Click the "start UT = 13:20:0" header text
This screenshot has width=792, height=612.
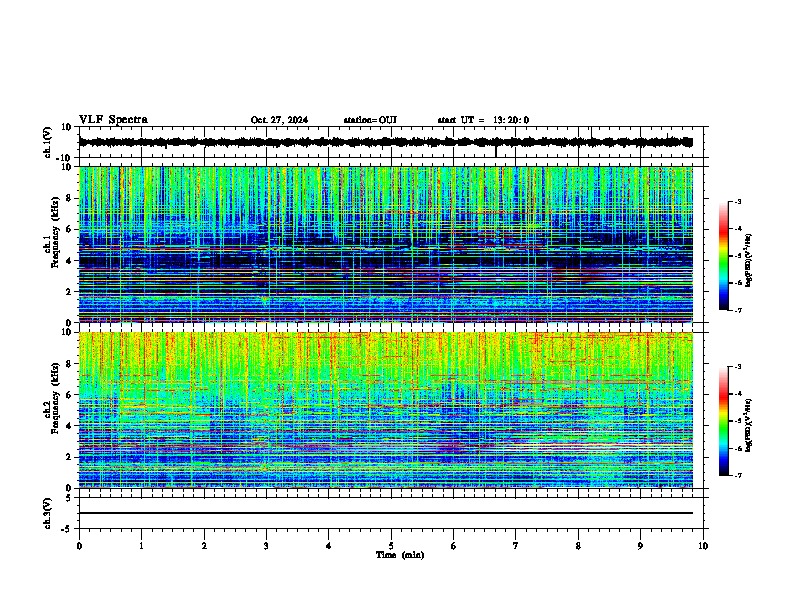[483, 120]
